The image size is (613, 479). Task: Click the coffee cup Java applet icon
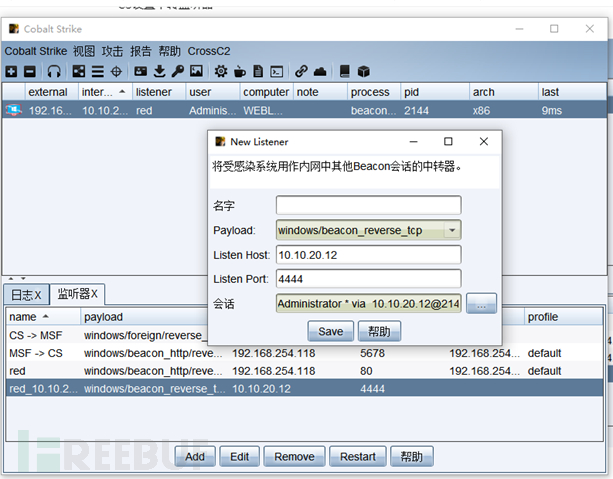[x=240, y=72]
